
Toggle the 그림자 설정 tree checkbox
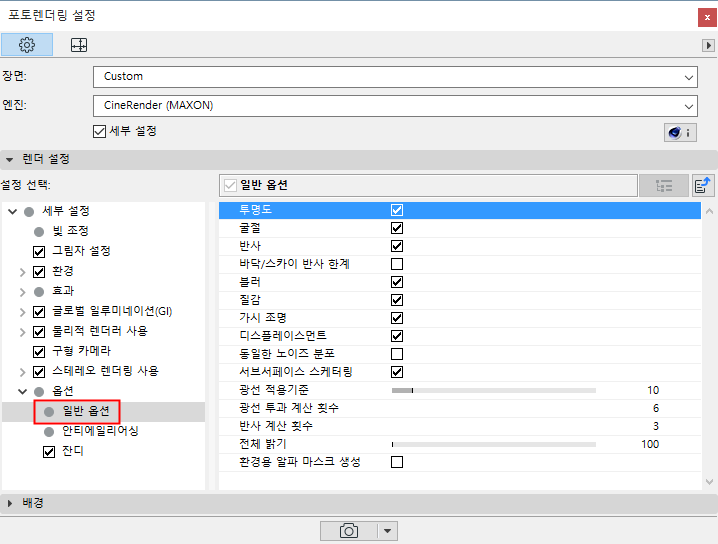[39, 251]
